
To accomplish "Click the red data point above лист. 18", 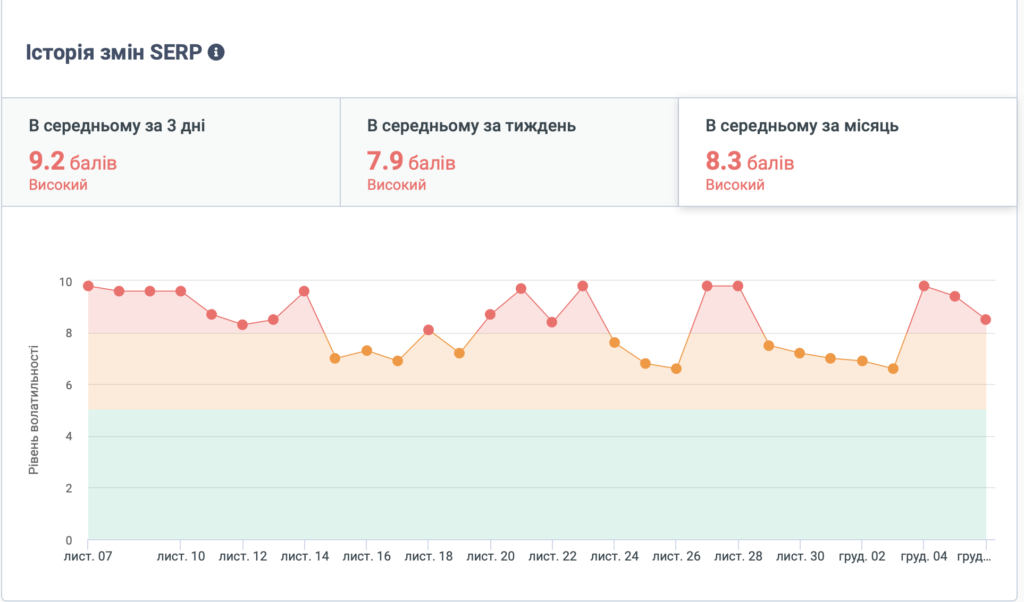I will pos(428,330).
